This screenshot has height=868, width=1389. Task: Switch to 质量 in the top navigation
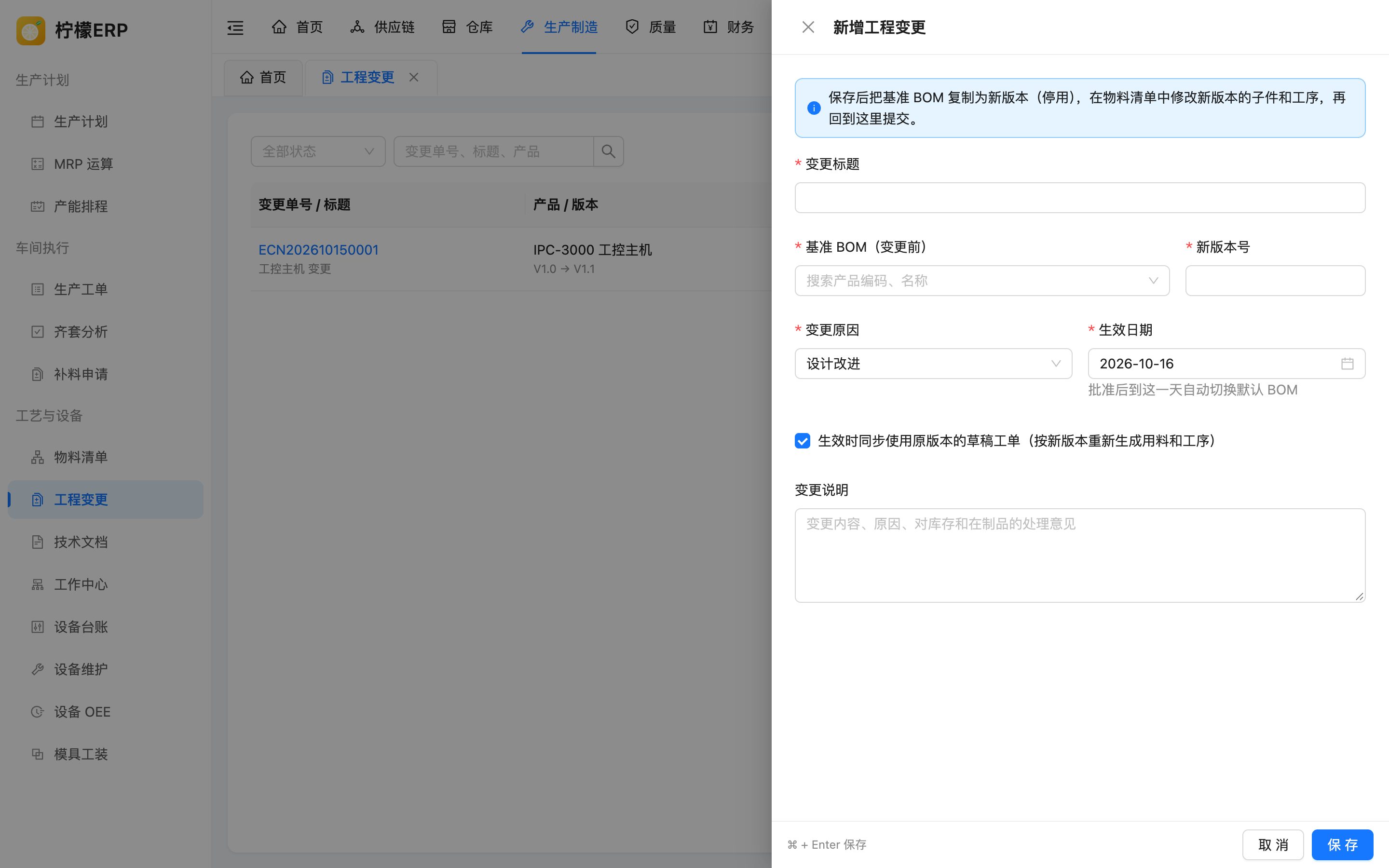[650, 27]
